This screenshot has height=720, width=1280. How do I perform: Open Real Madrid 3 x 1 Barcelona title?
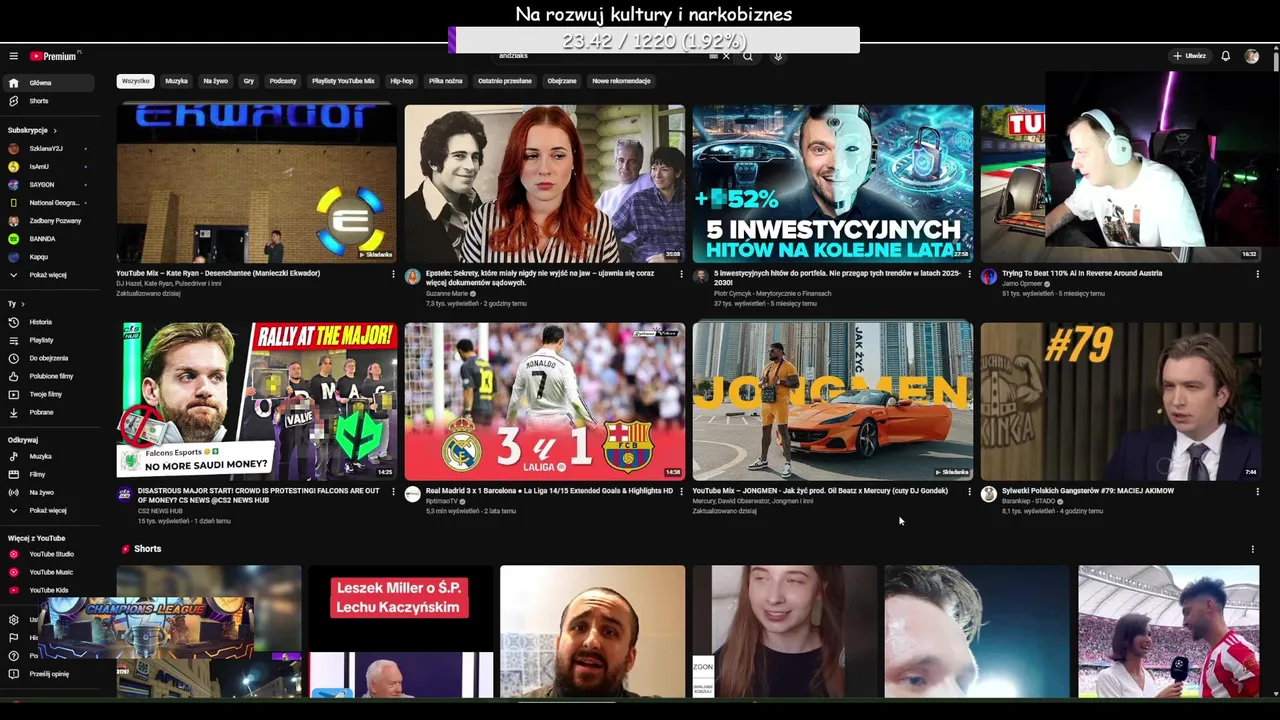(549, 491)
